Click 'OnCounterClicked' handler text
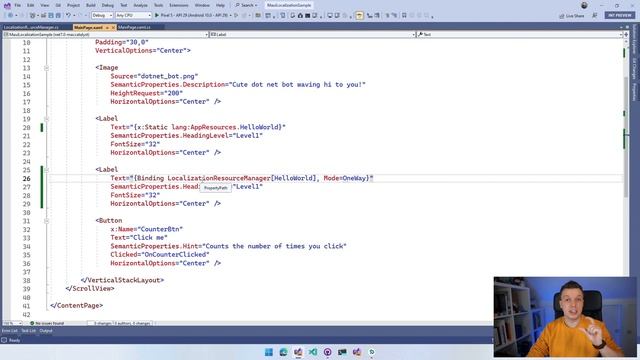The width and height of the screenshot is (640, 360). click(x=175, y=255)
